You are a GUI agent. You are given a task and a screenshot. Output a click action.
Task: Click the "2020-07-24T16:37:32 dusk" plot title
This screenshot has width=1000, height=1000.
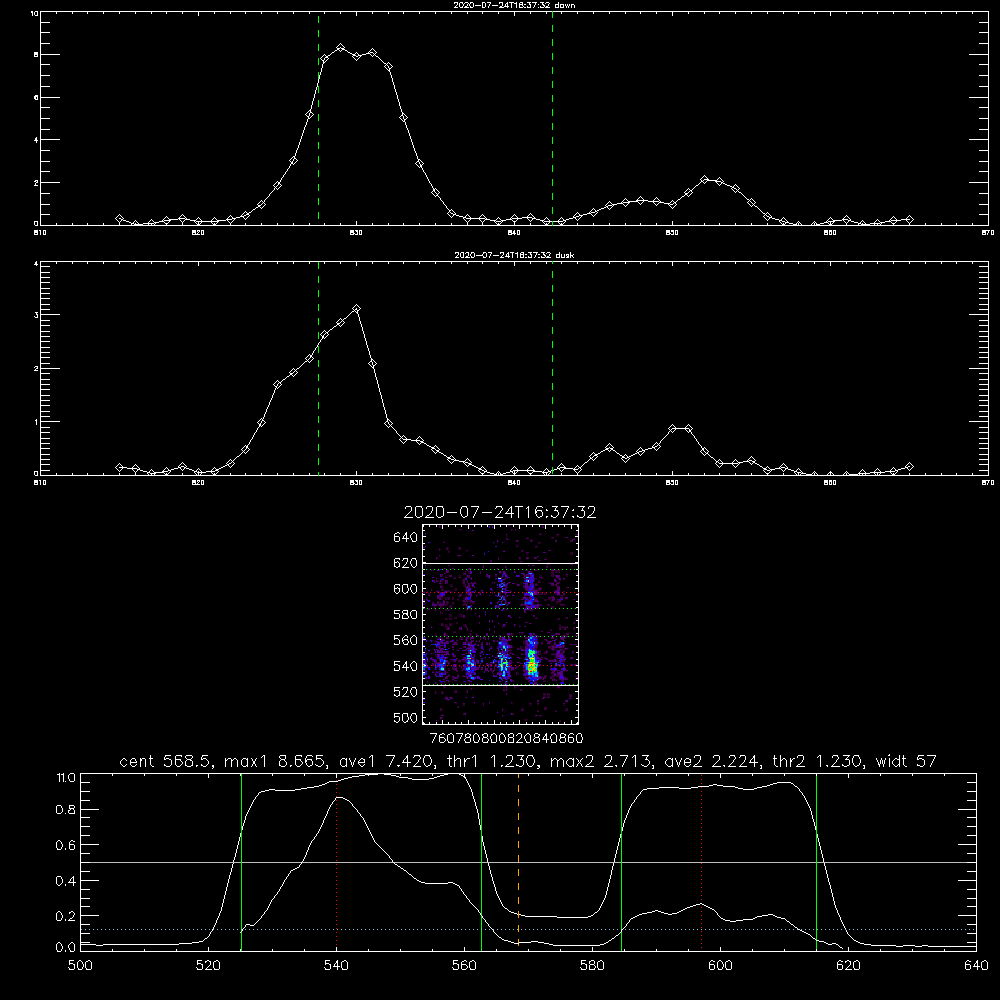click(514, 254)
